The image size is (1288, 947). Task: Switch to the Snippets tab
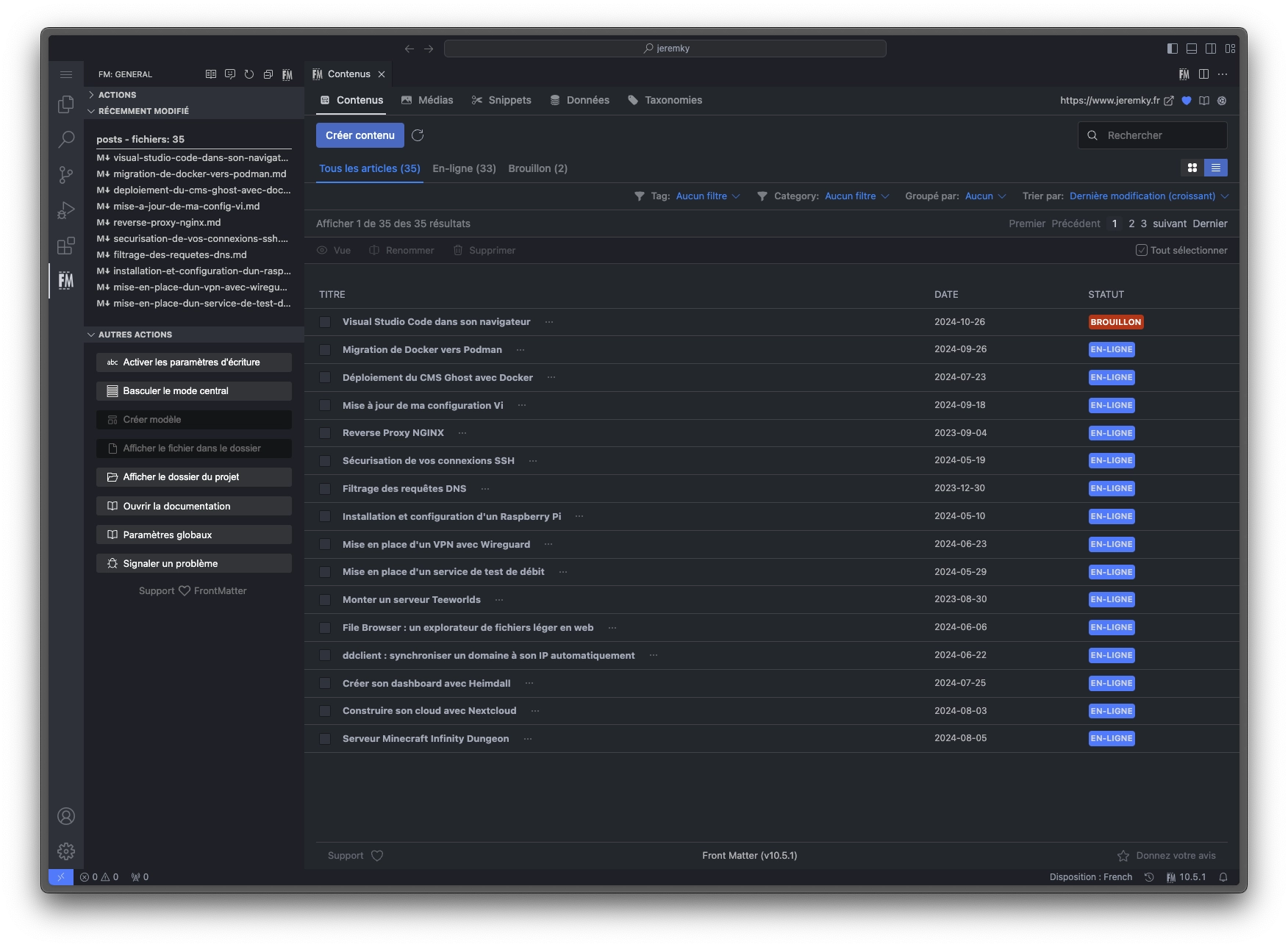501,100
